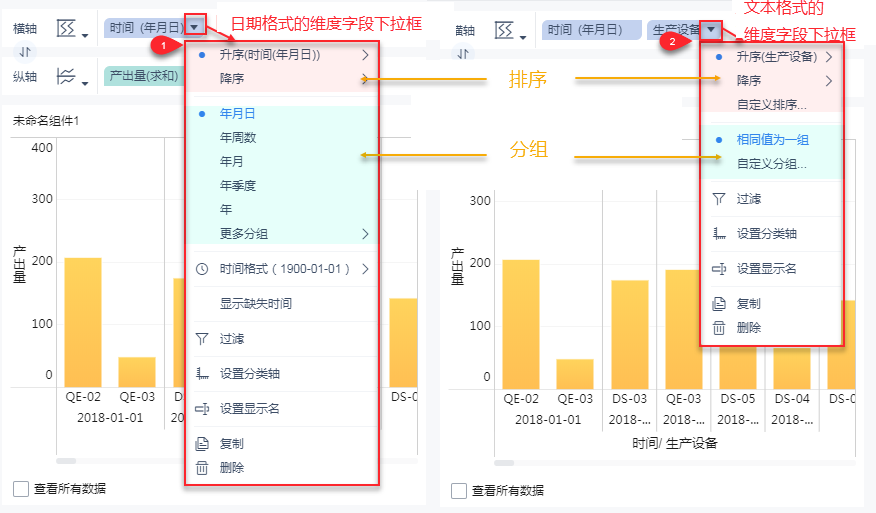Select the 年月 grouping option

tap(232, 162)
